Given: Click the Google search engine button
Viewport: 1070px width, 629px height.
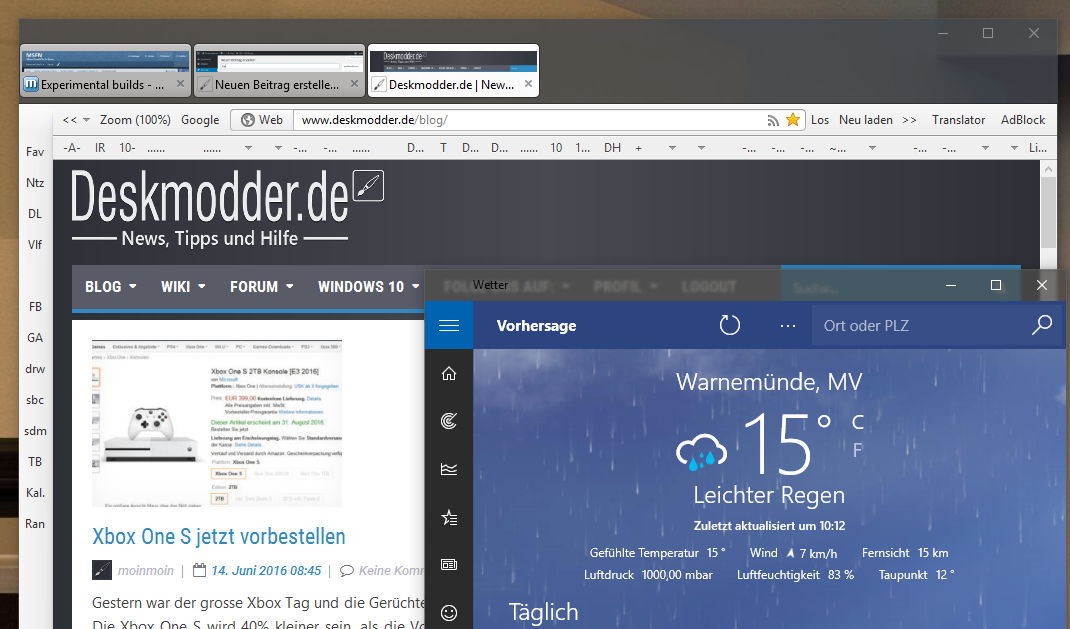Looking at the screenshot, I should coord(200,120).
